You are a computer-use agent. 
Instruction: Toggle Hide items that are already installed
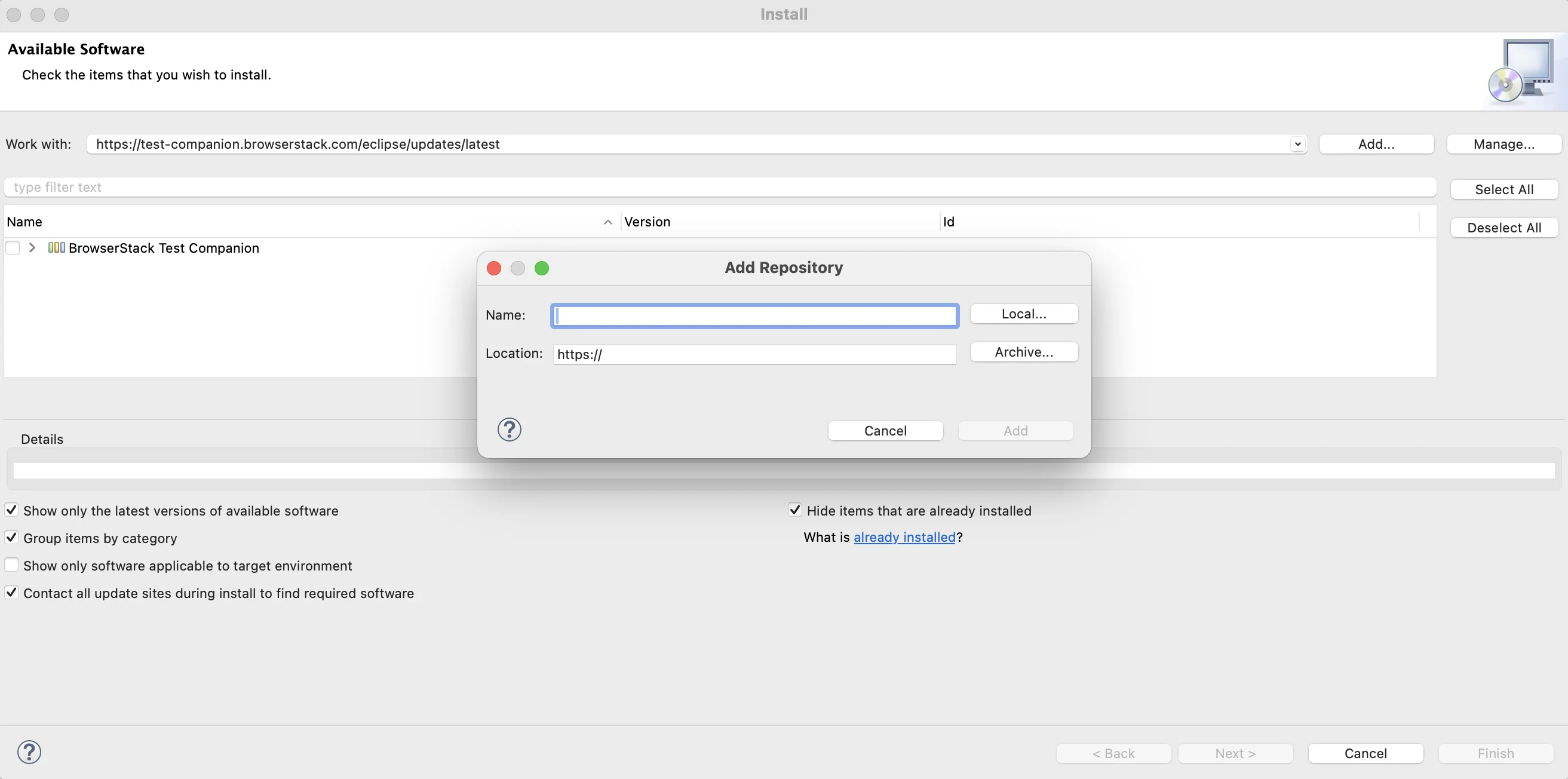(794, 510)
